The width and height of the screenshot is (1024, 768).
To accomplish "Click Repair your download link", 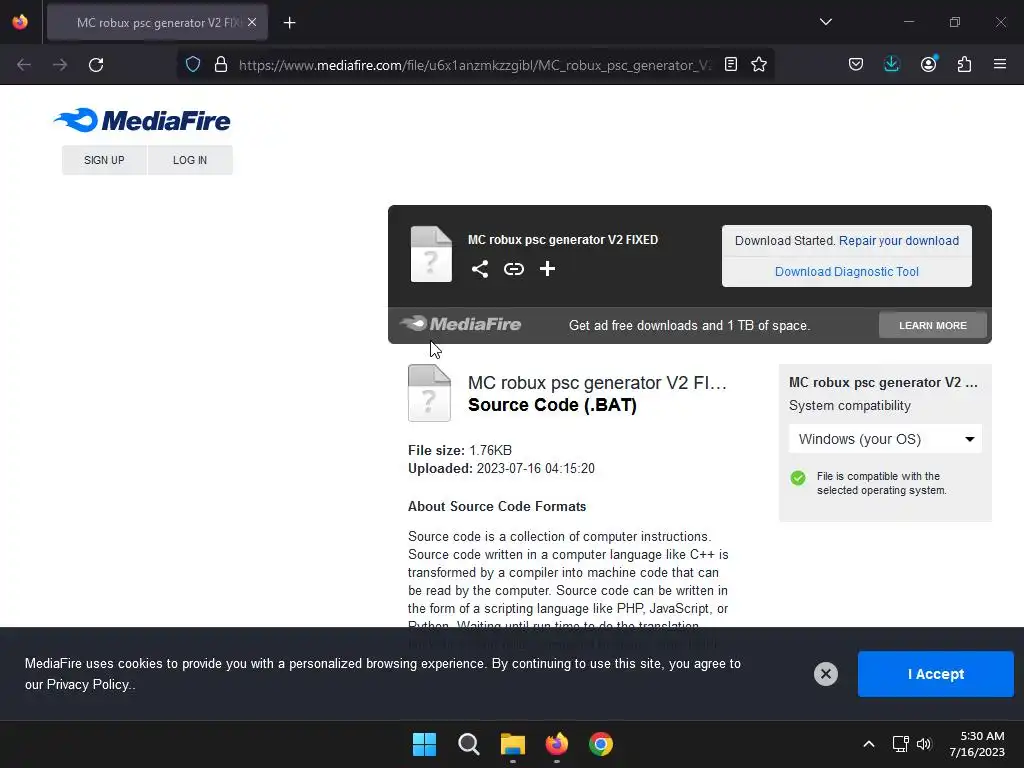I will (x=899, y=240).
